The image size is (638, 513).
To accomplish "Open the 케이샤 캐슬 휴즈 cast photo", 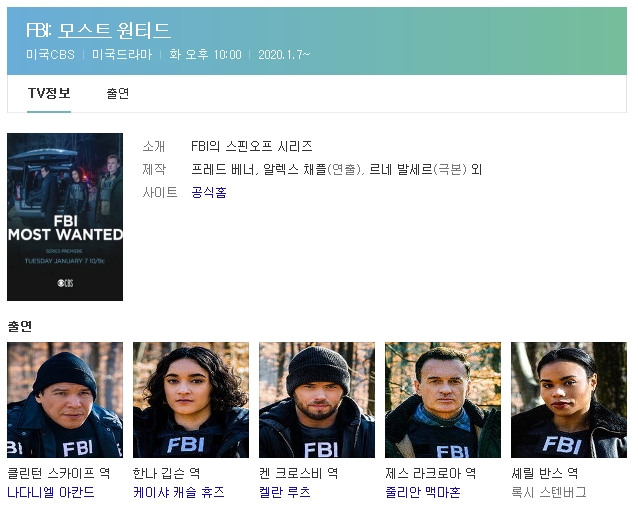I will (x=191, y=400).
